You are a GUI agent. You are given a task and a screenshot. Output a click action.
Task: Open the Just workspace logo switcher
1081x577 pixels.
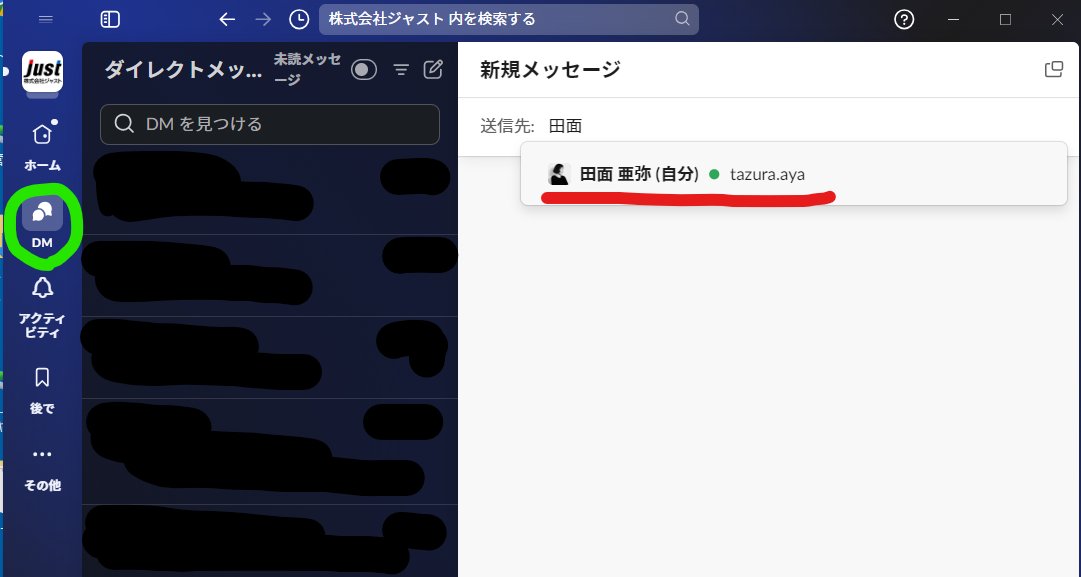click(x=42, y=71)
